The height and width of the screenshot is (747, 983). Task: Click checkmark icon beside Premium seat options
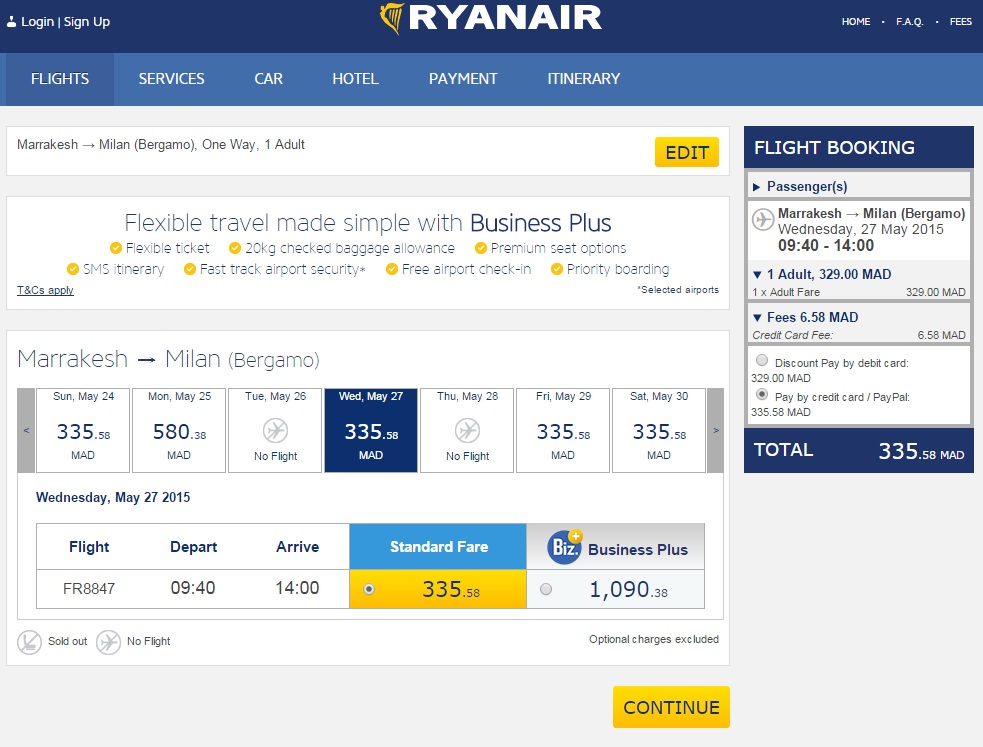[x=481, y=248]
